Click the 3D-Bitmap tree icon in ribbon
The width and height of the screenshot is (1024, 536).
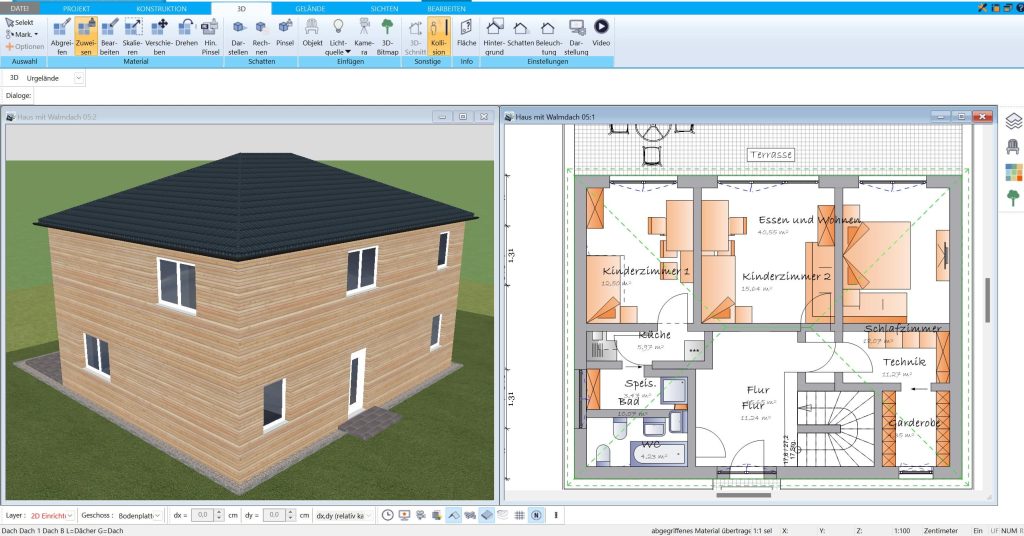387,35
